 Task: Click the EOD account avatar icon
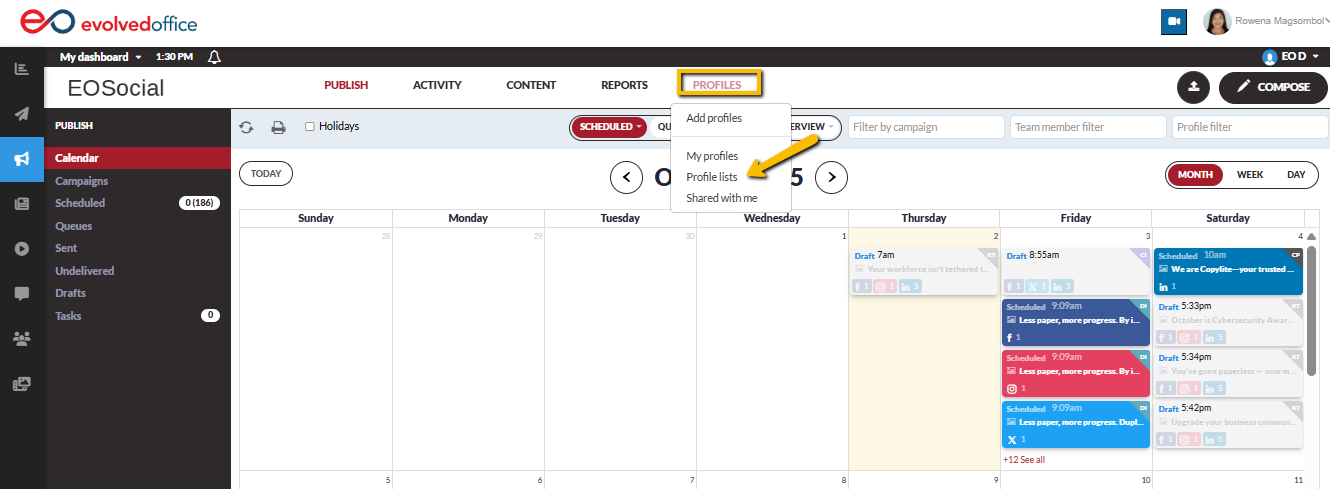1270,57
